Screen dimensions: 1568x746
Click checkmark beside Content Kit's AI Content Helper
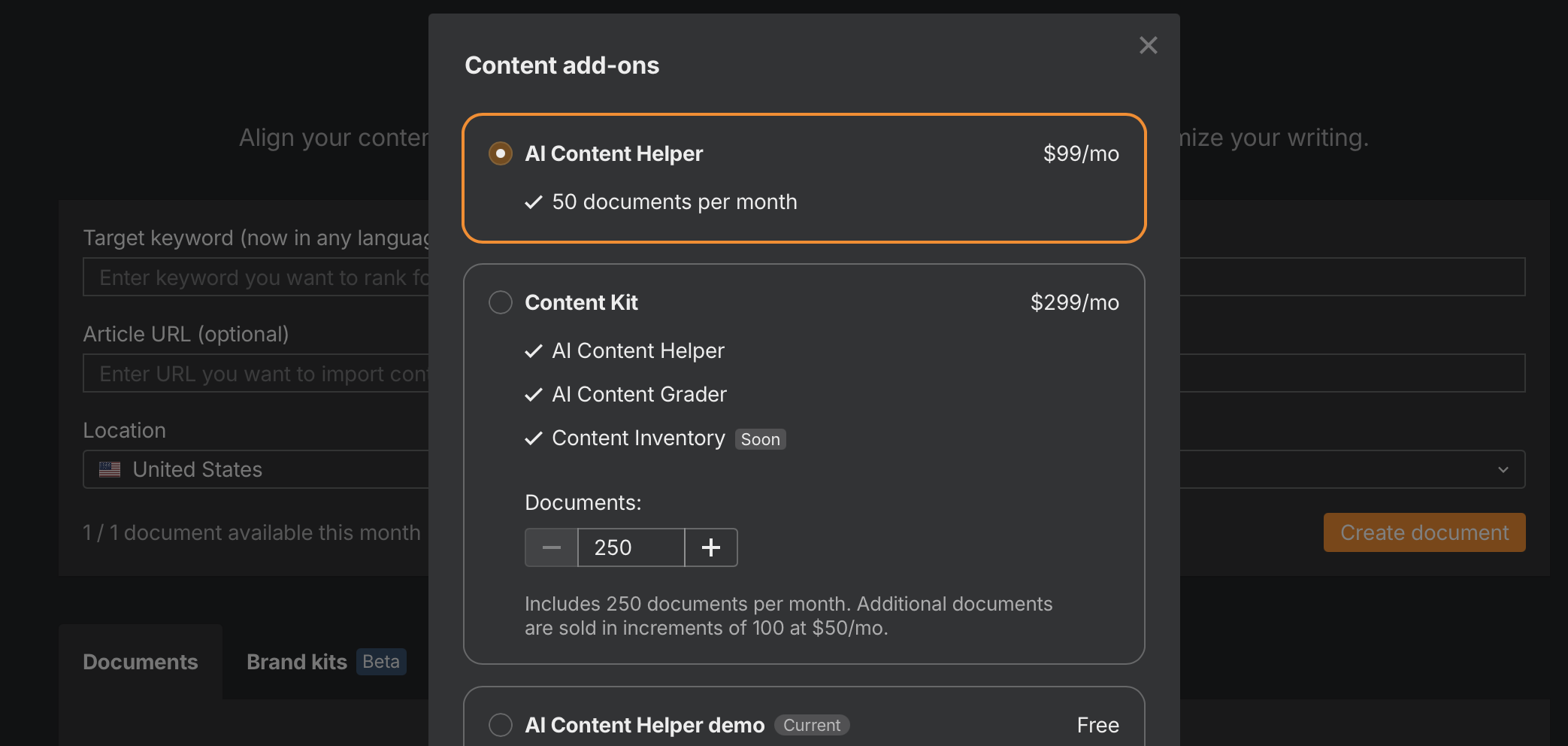[534, 351]
